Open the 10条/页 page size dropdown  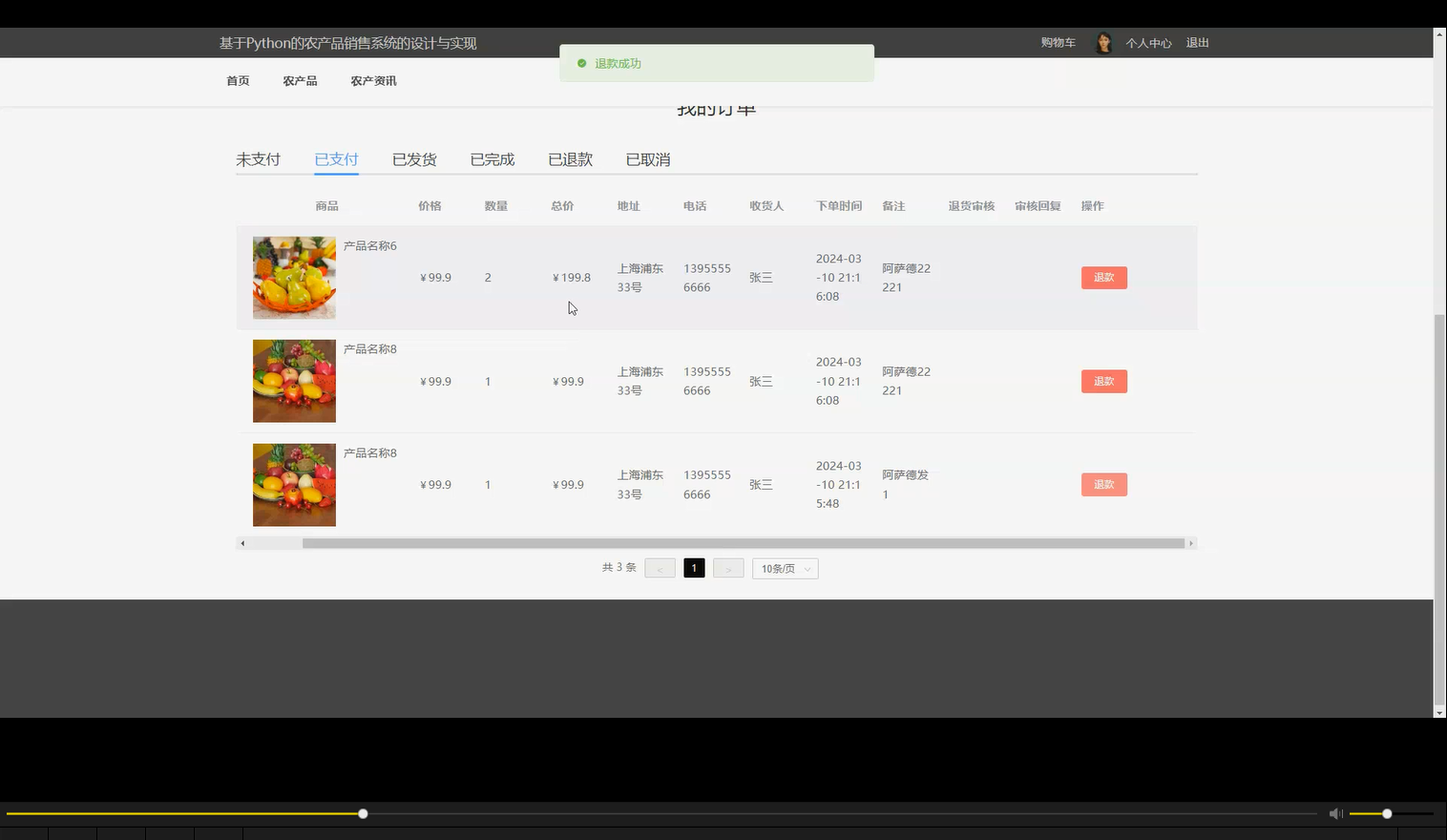pyautogui.click(x=785, y=567)
